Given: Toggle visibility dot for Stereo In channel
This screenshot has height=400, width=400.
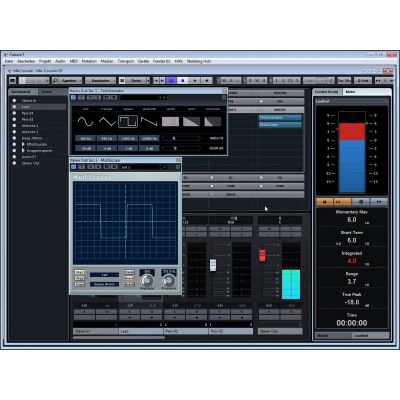Looking at the screenshot, I should pos(14,100).
